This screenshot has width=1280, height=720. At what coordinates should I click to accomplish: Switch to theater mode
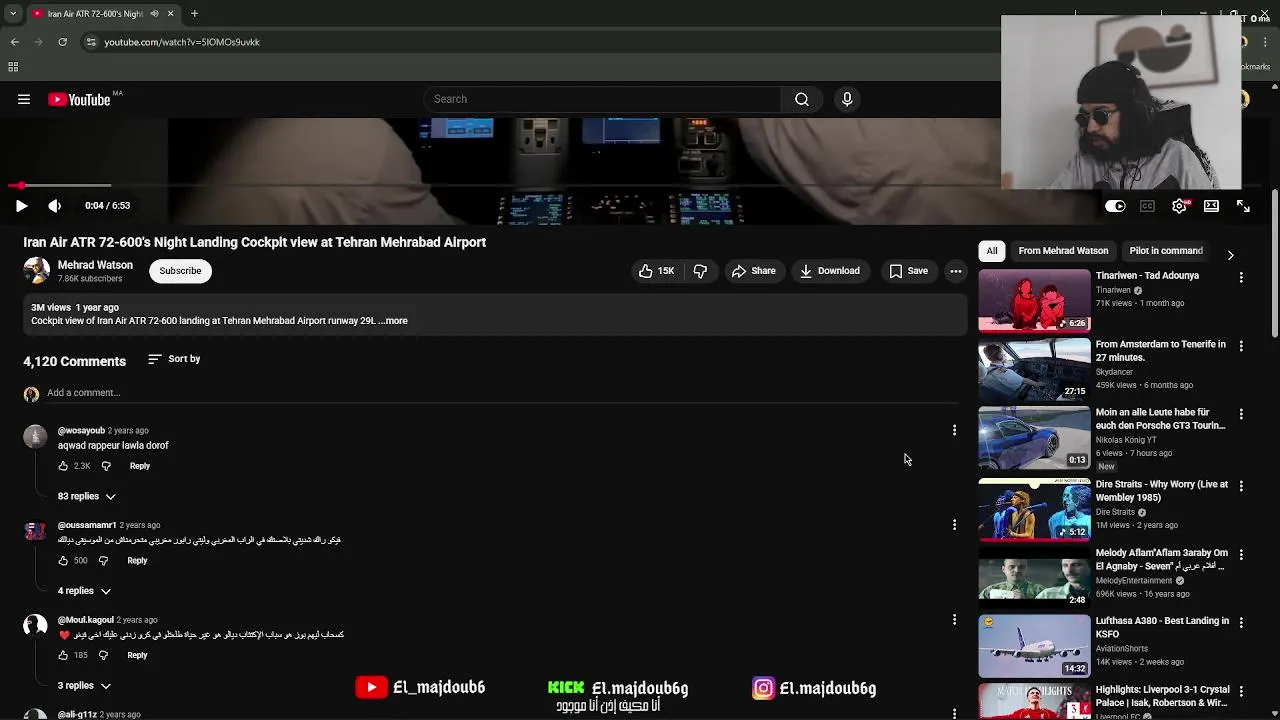pos(1211,206)
